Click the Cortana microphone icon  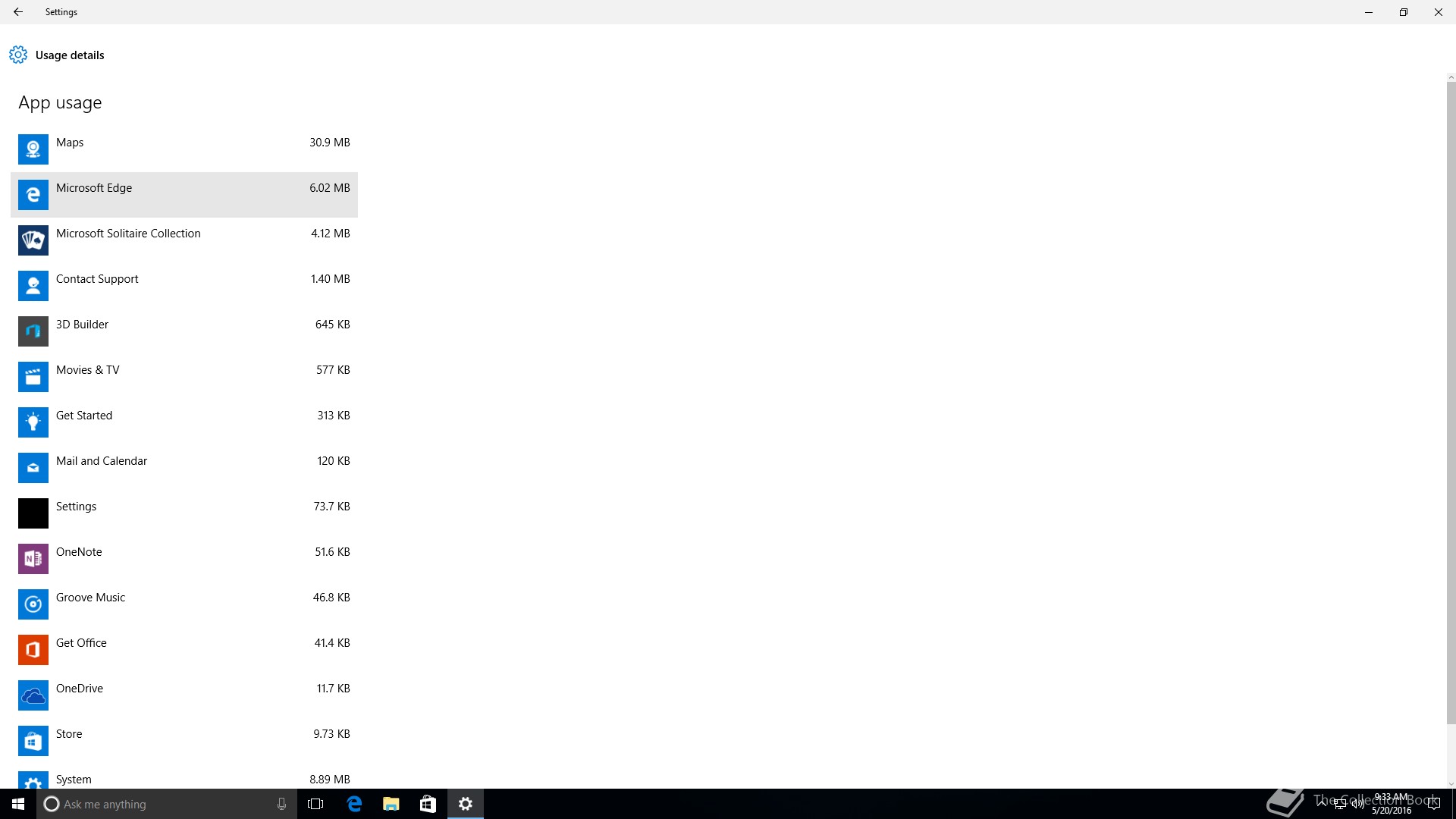click(x=281, y=804)
